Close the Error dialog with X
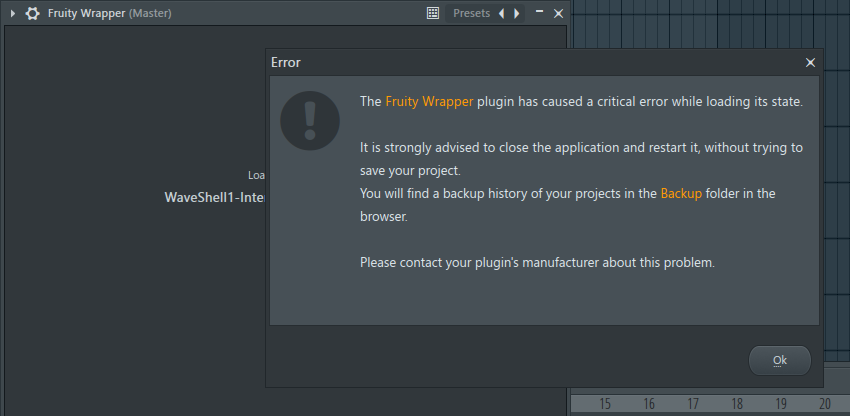 (x=810, y=63)
